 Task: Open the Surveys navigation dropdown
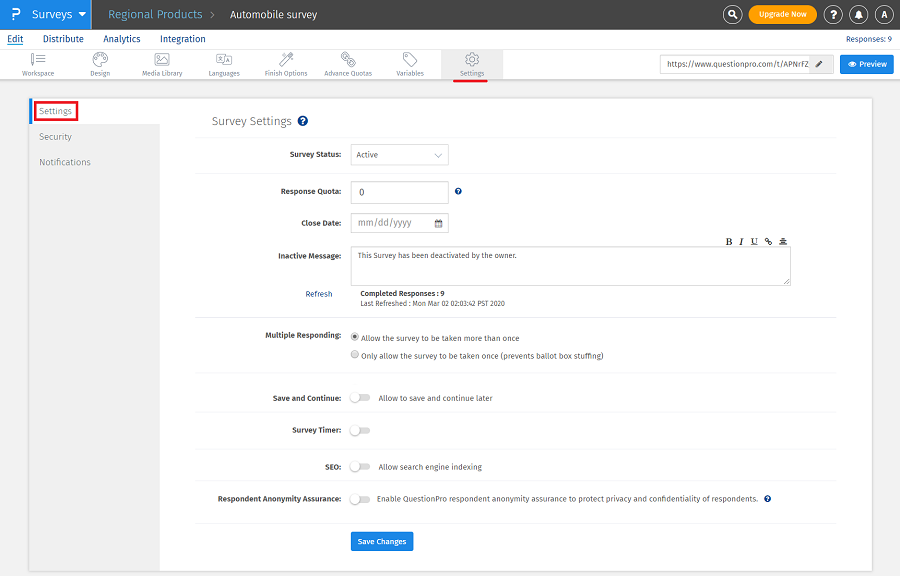pos(48,14)
